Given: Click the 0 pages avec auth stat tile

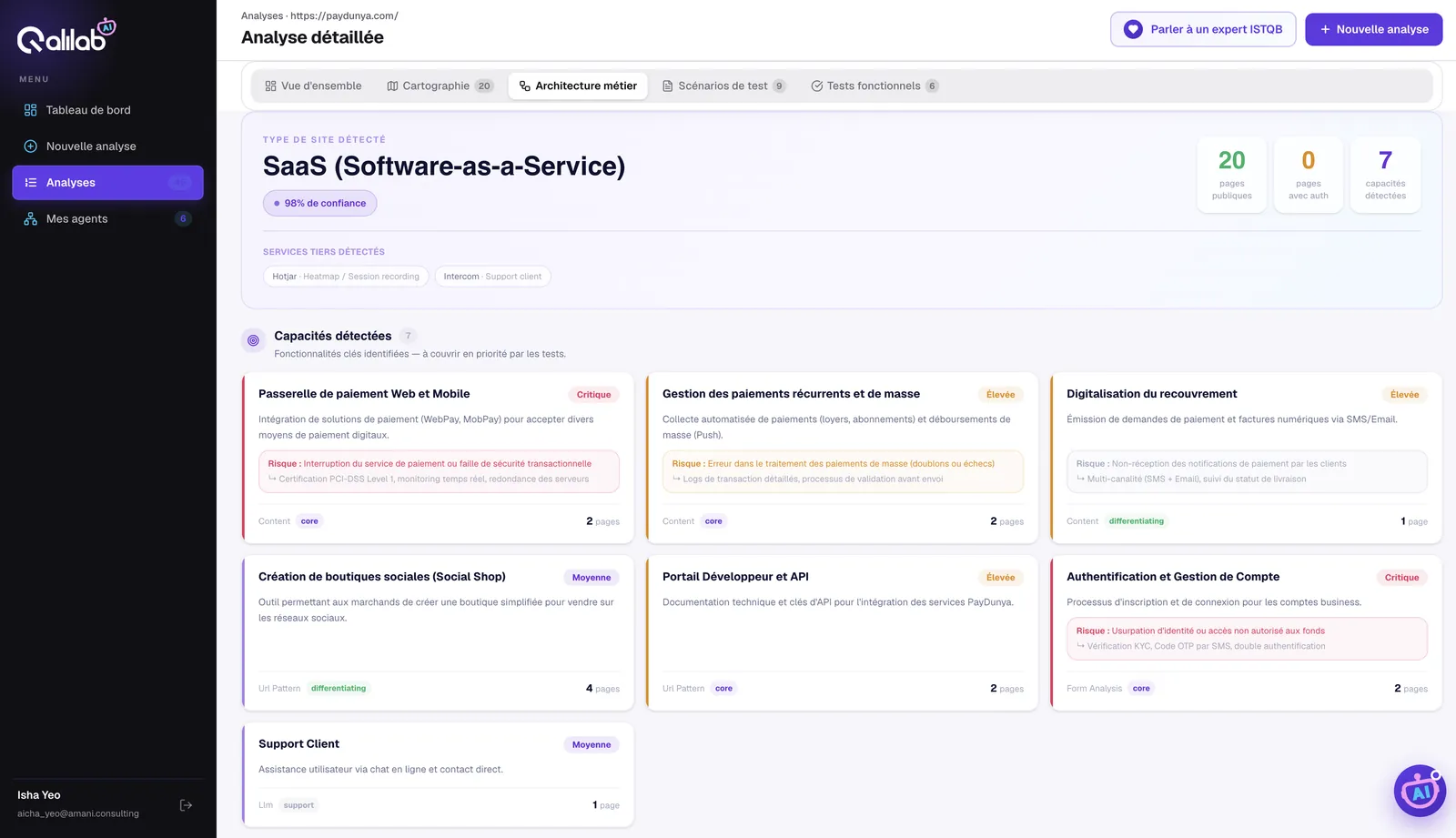Looking at the screenshot, I should (x=1309, y=175).
